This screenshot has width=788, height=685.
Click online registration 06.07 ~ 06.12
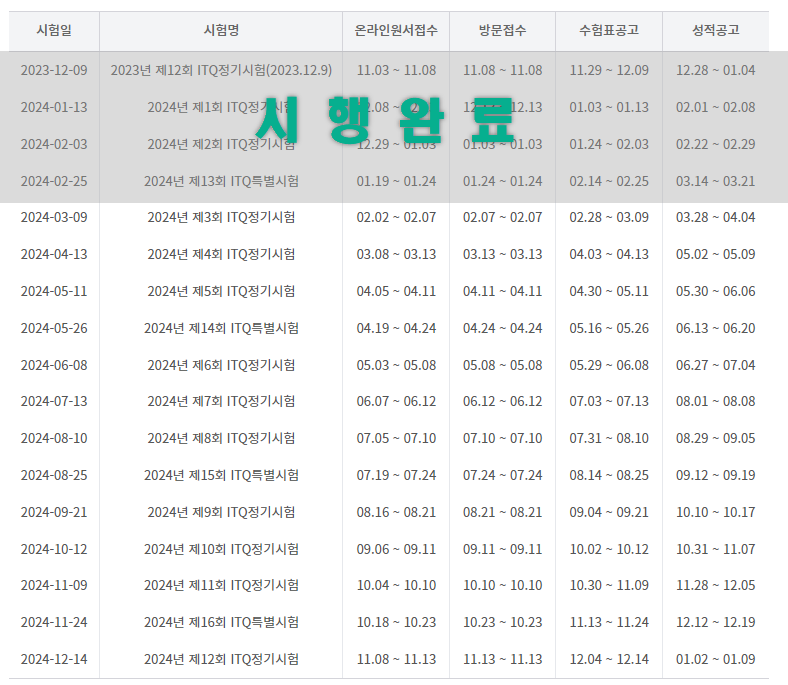tap(396, 402)
